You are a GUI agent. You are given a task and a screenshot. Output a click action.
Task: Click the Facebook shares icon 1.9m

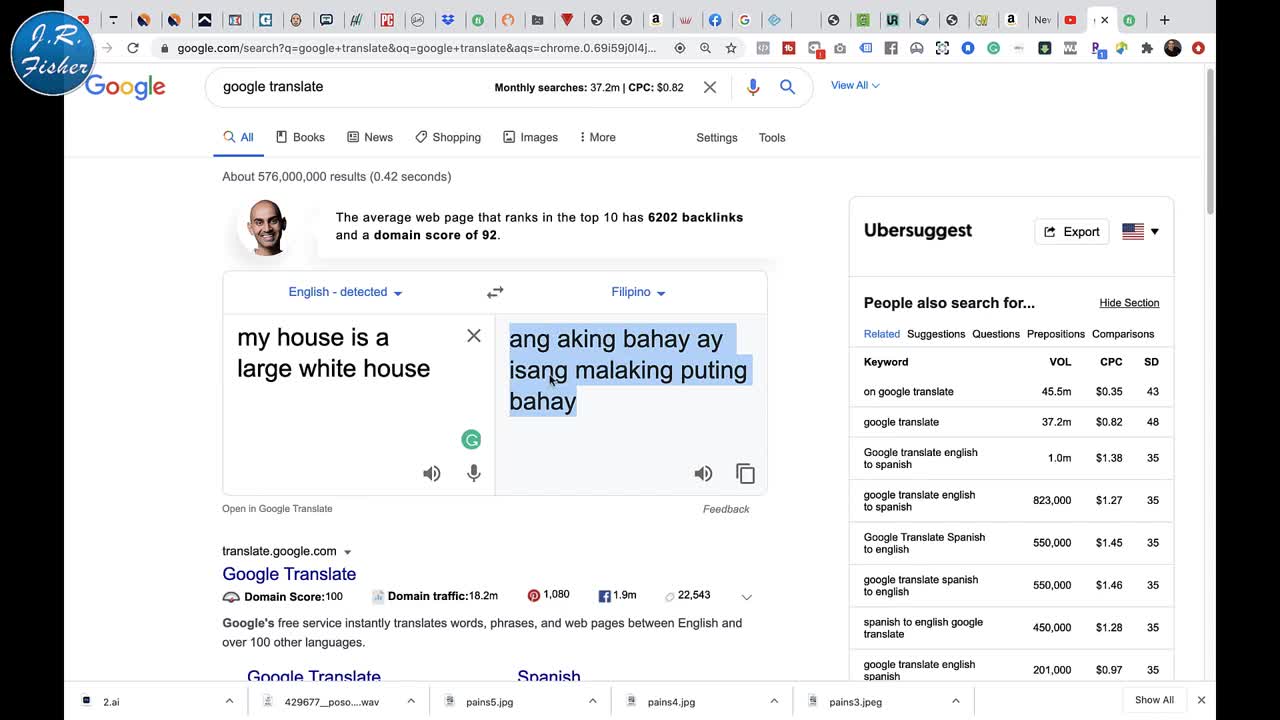click(605, 595)
